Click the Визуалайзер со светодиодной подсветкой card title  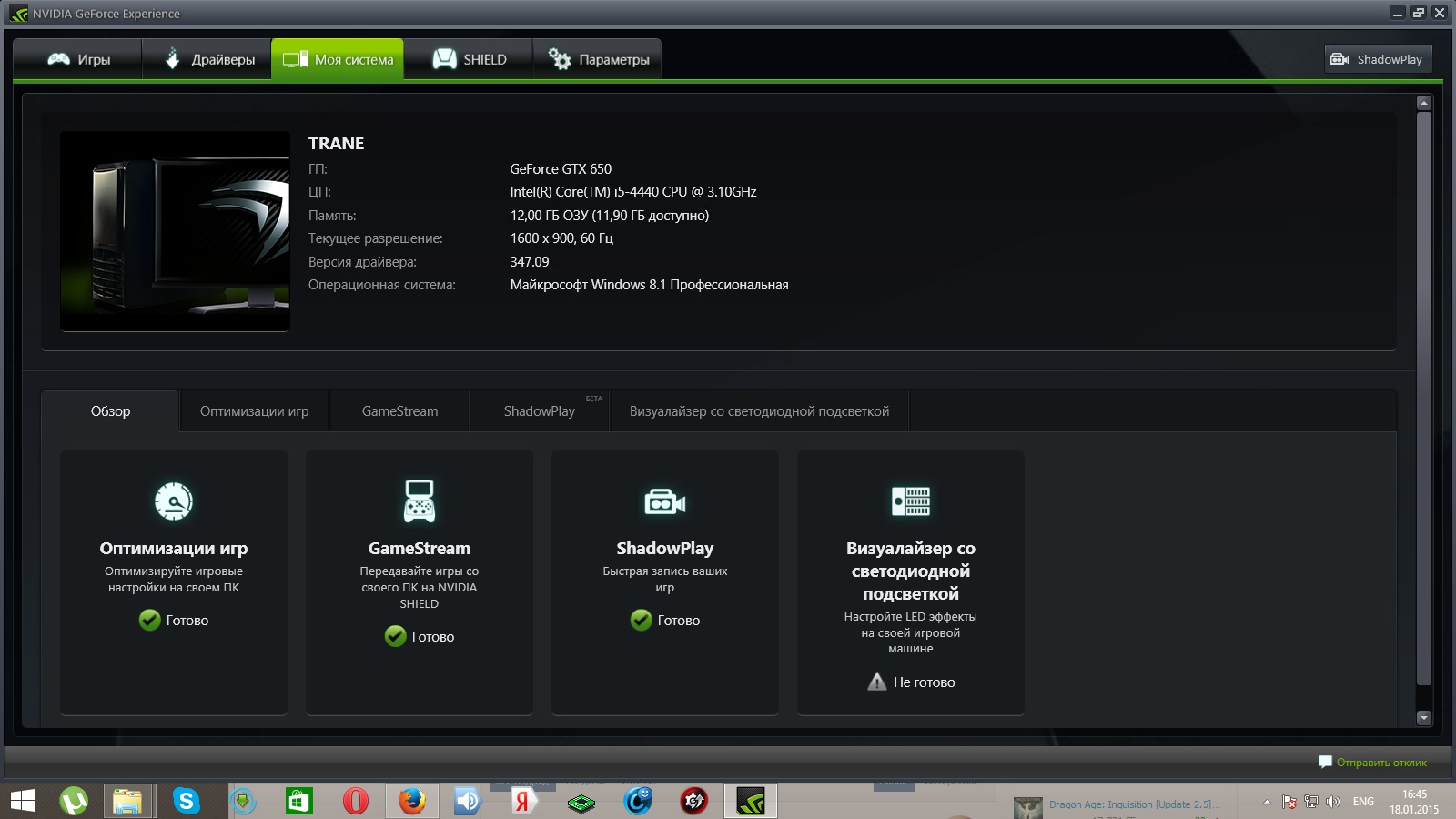[x=911, y=571]
